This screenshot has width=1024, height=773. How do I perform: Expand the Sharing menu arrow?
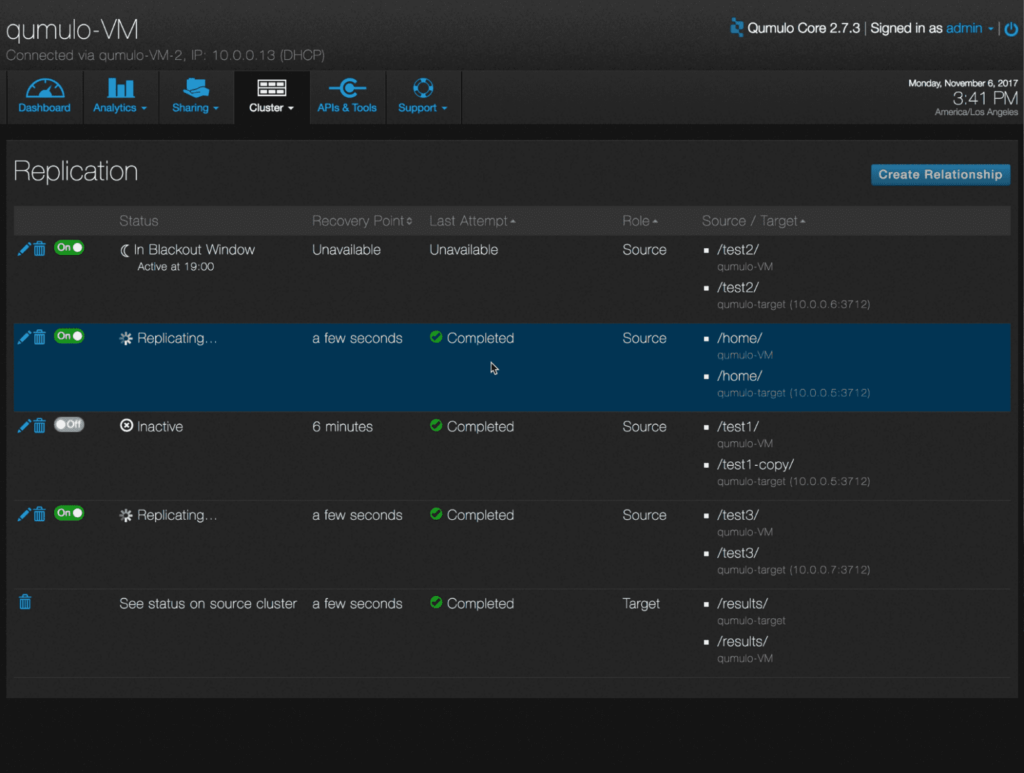coord(216,108)
